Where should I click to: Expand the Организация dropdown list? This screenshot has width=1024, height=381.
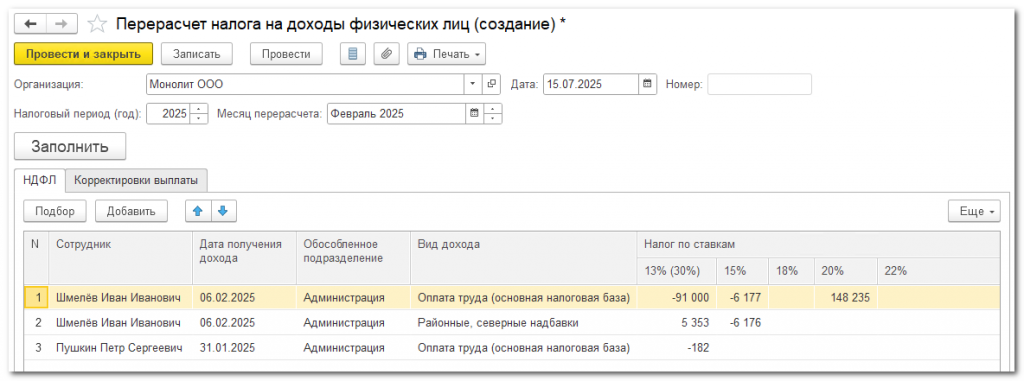pos(473,84)
